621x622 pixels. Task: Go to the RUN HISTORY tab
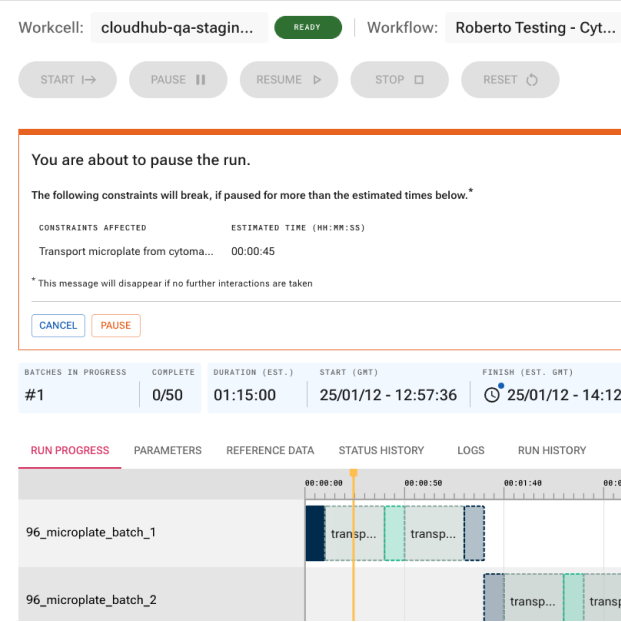[x=551, y=450]
